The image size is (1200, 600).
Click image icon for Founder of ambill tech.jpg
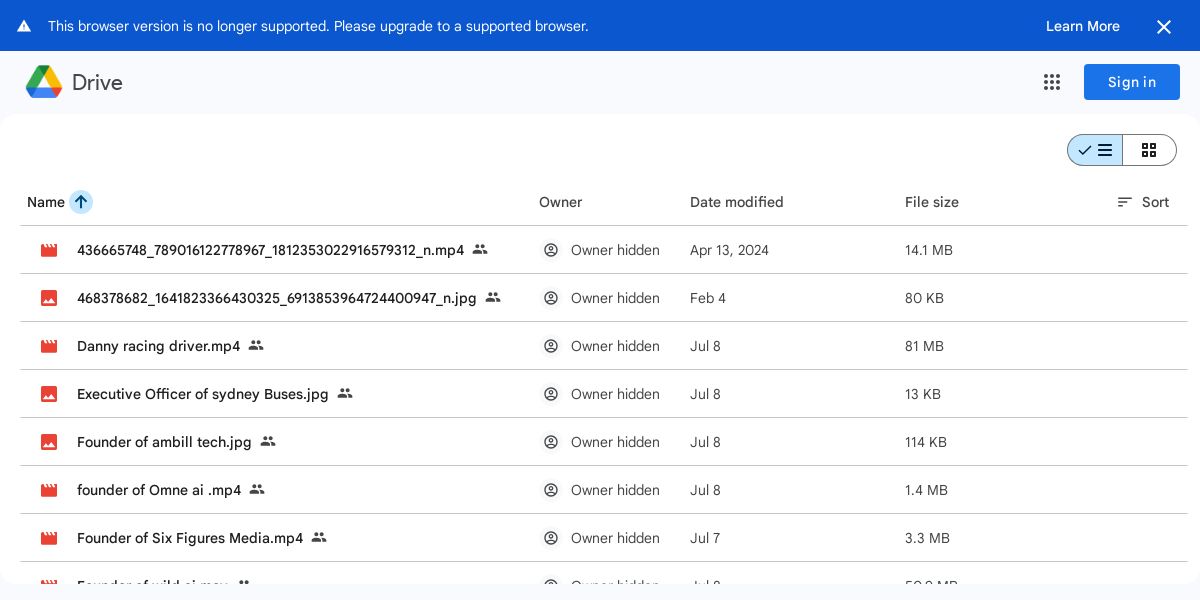point(49,442)
